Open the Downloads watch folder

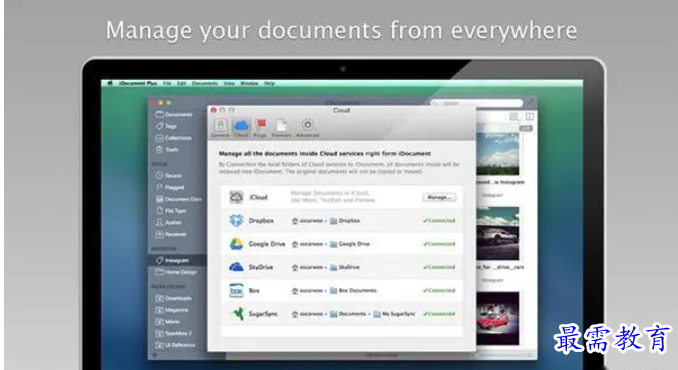coord(173,298)
